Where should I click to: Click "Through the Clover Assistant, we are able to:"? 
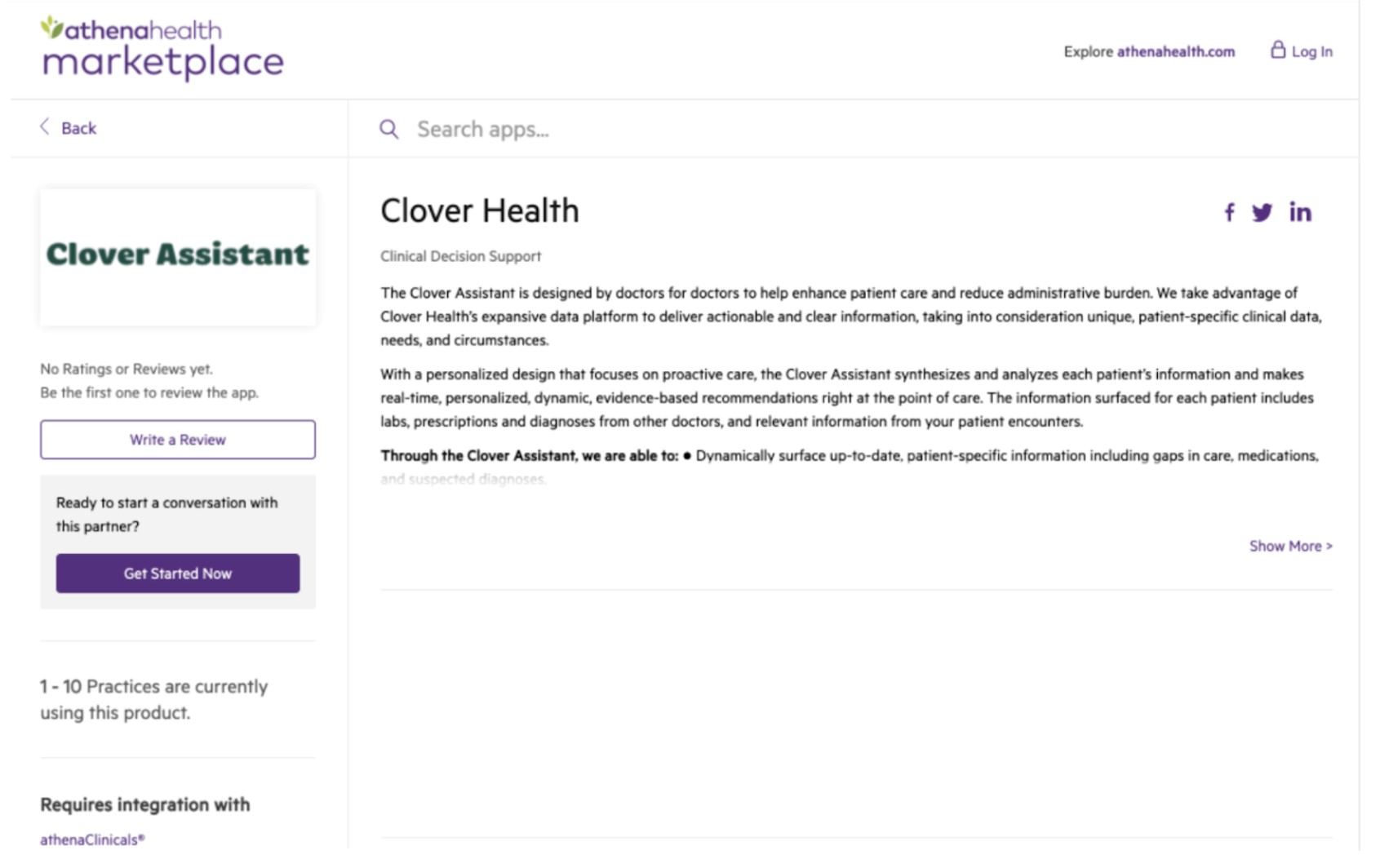click(x=530, y=455)
